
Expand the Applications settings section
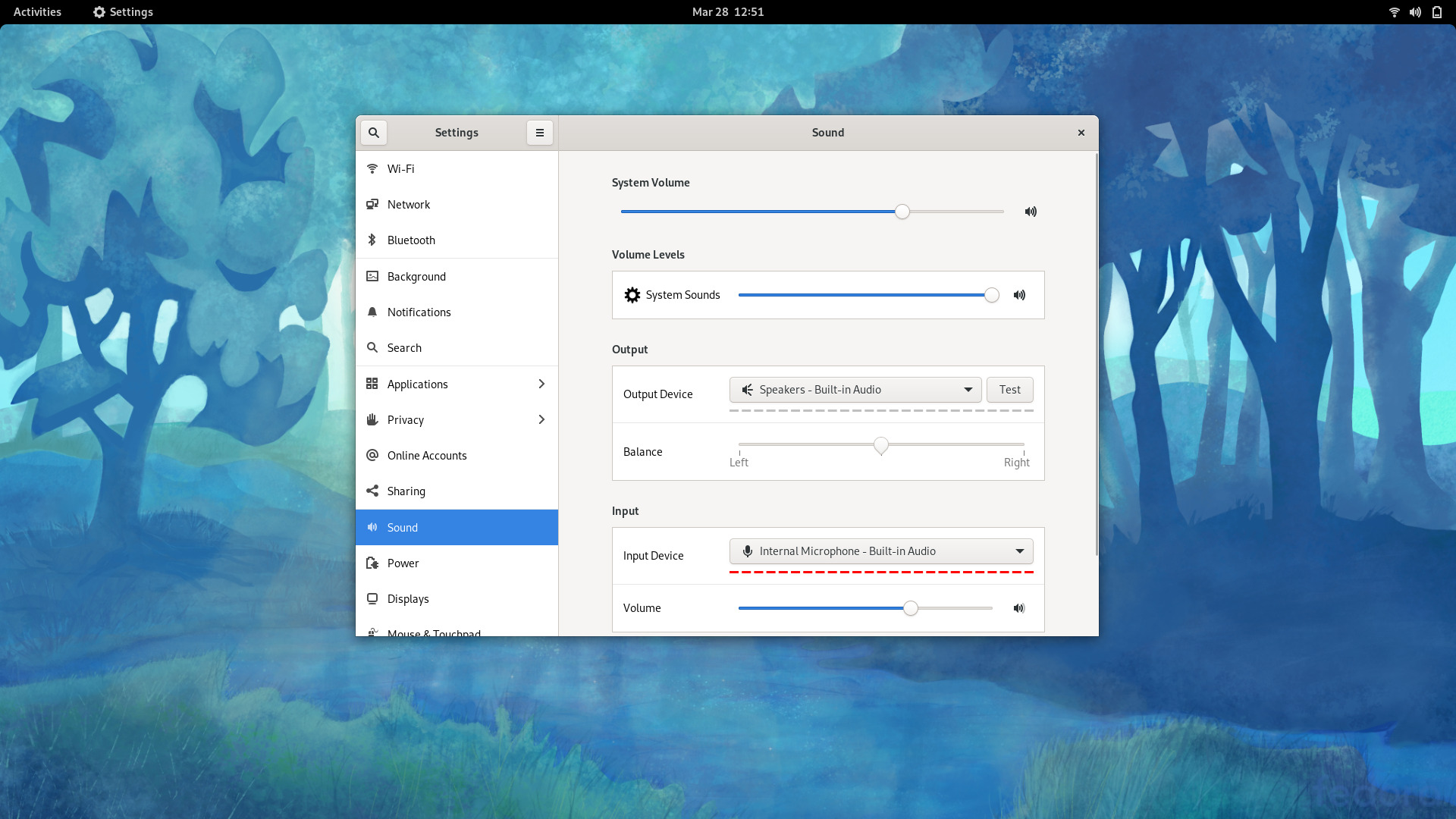(457, 384)
